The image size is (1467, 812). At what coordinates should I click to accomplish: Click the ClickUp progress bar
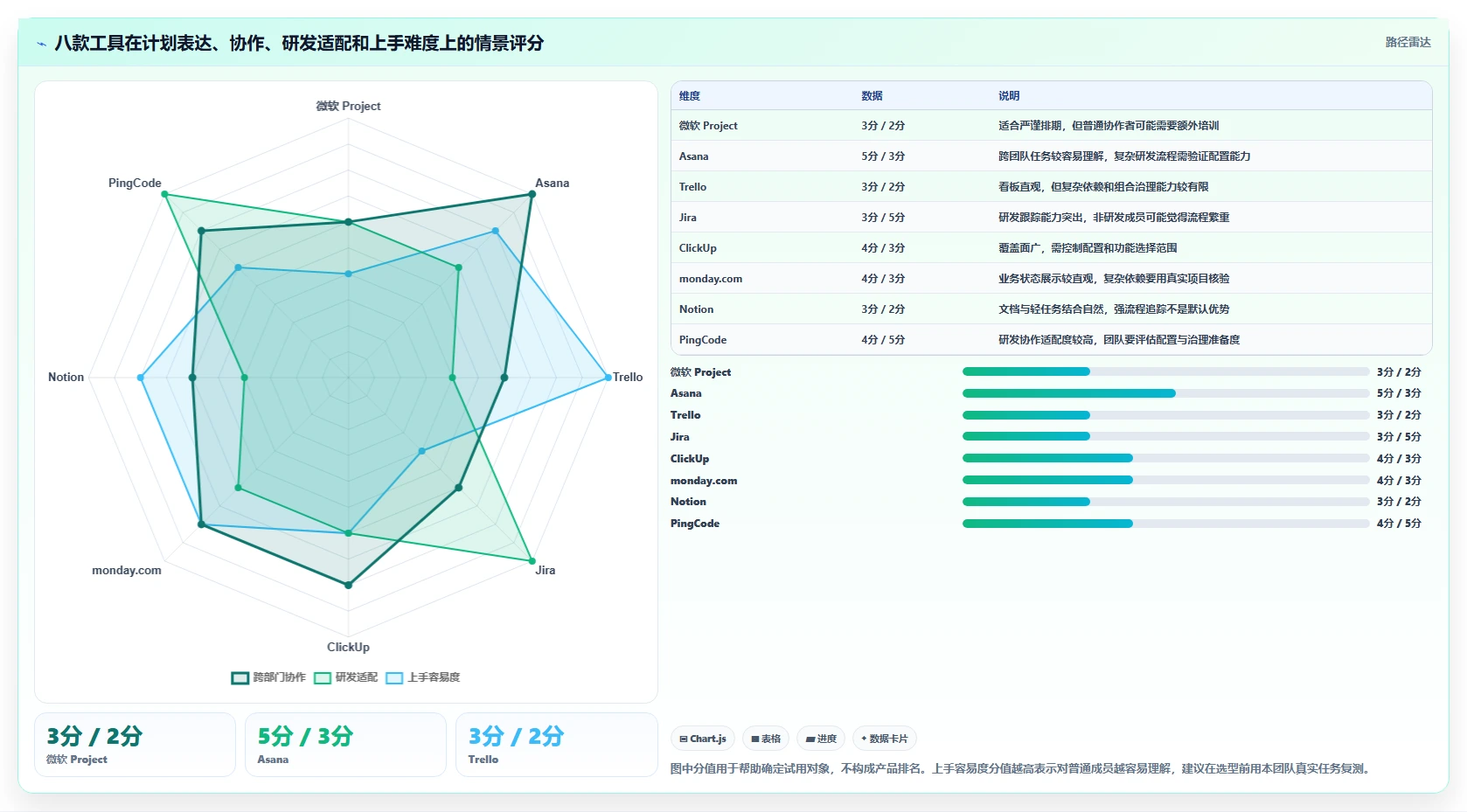click(1165, 458)
